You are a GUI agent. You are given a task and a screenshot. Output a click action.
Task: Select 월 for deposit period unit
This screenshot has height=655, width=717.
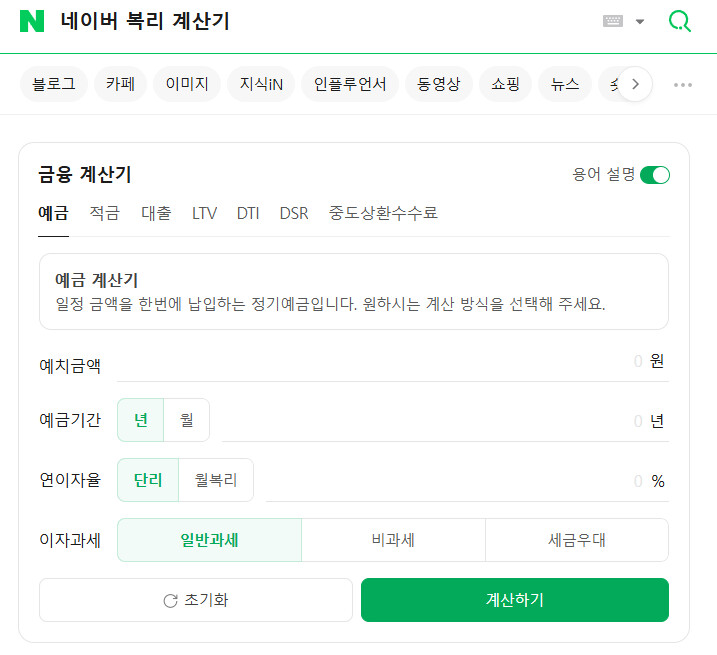click(x=186, y=420)
